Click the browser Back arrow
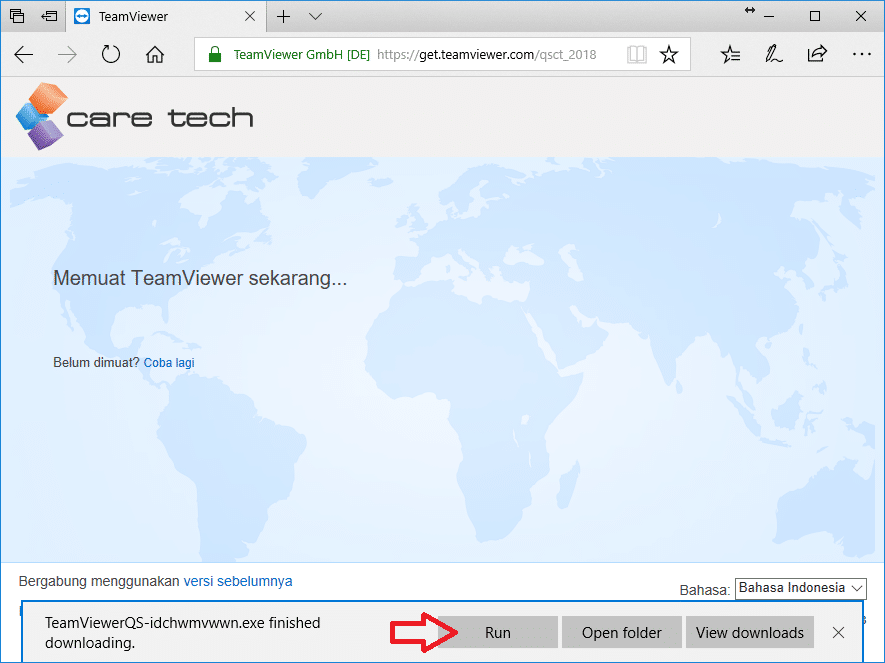885x663 pixels. tap(24, 55)
